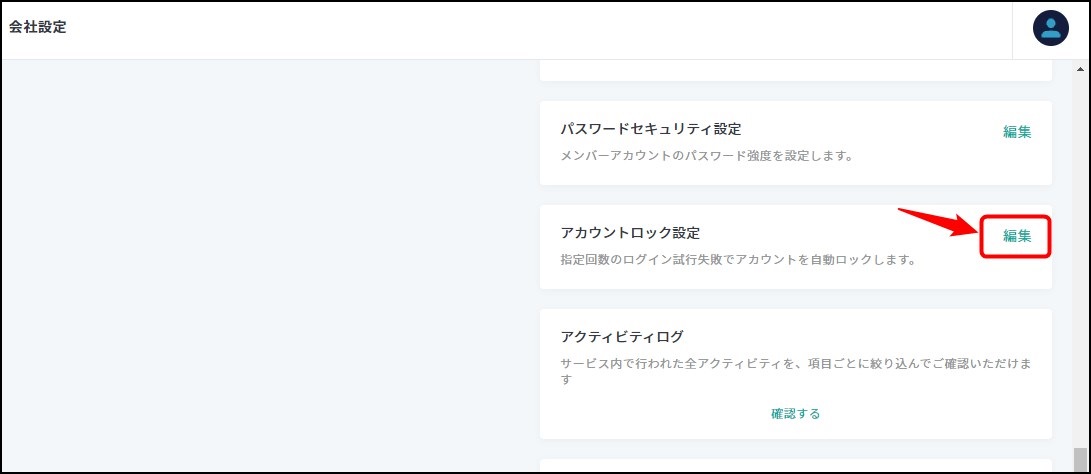Select the アクティビティログ heading
Viewport: 1091px width, 474px height.
[622, 336]
